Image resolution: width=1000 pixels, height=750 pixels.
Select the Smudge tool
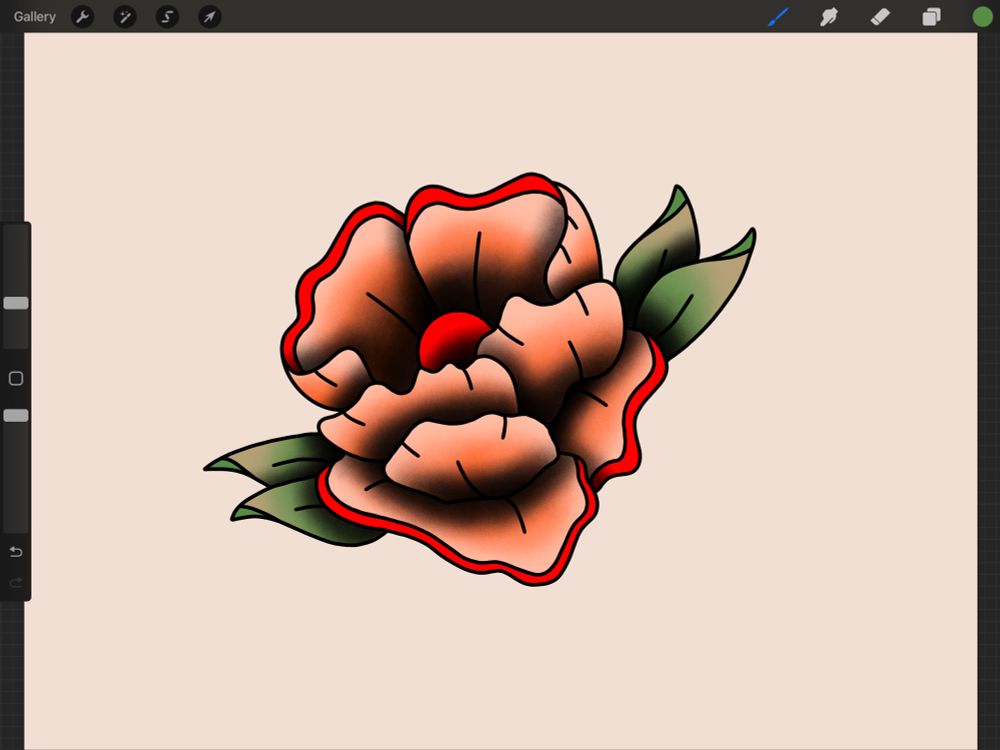(828, 17)
